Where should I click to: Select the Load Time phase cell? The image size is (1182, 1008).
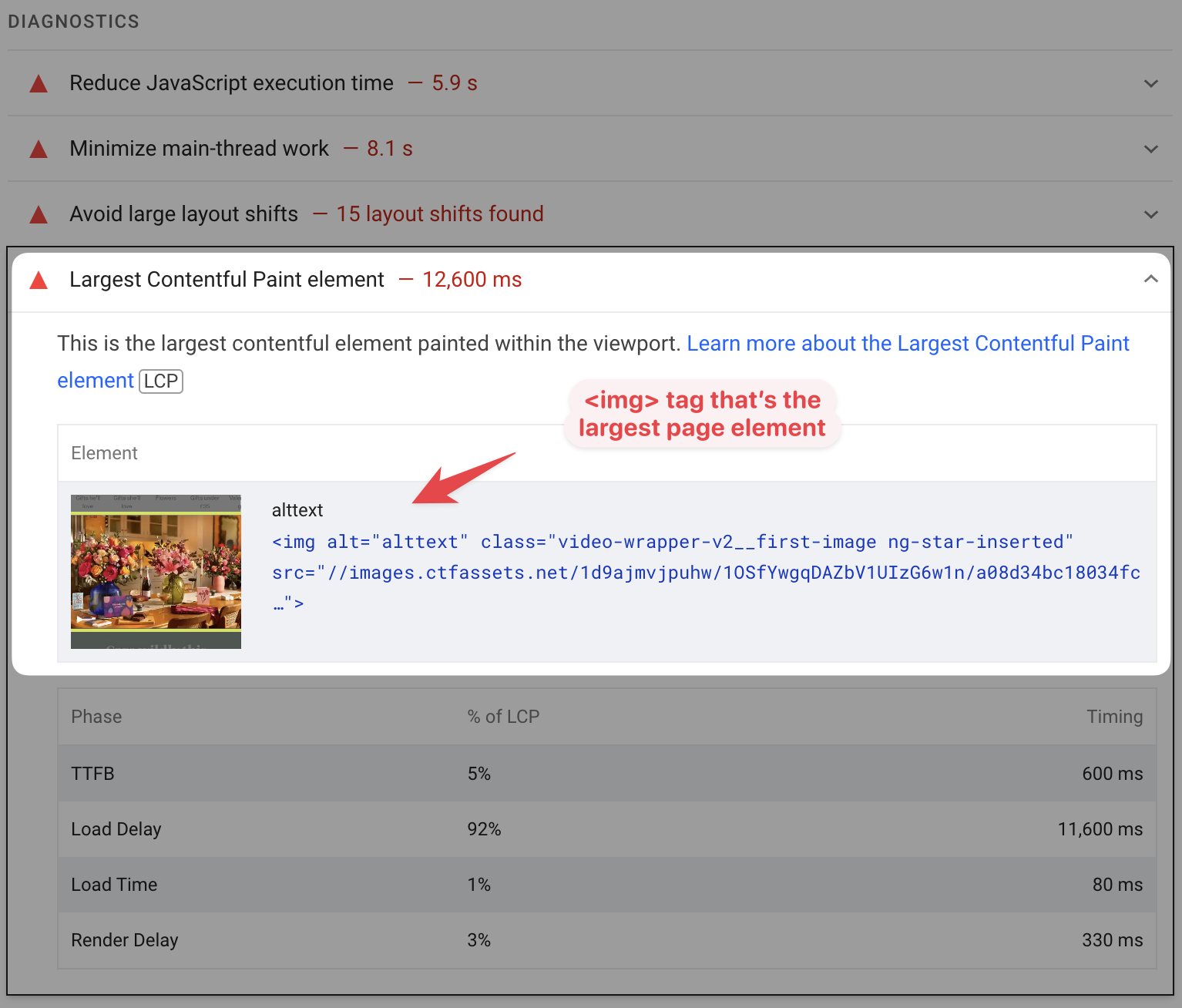pos(114,885)
